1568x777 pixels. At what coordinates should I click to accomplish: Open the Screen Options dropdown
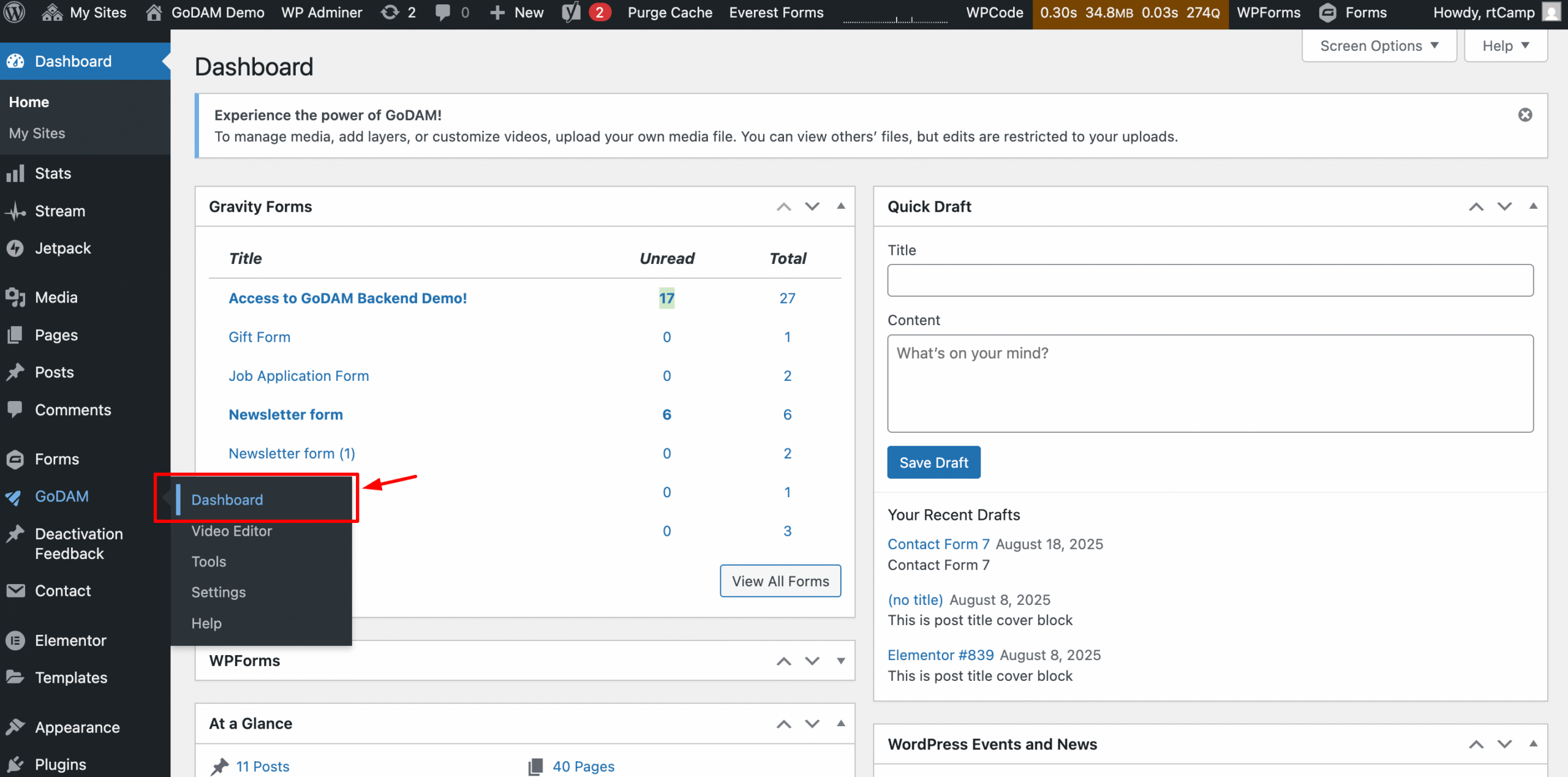pyautogui.click(x=1379, y=45)
